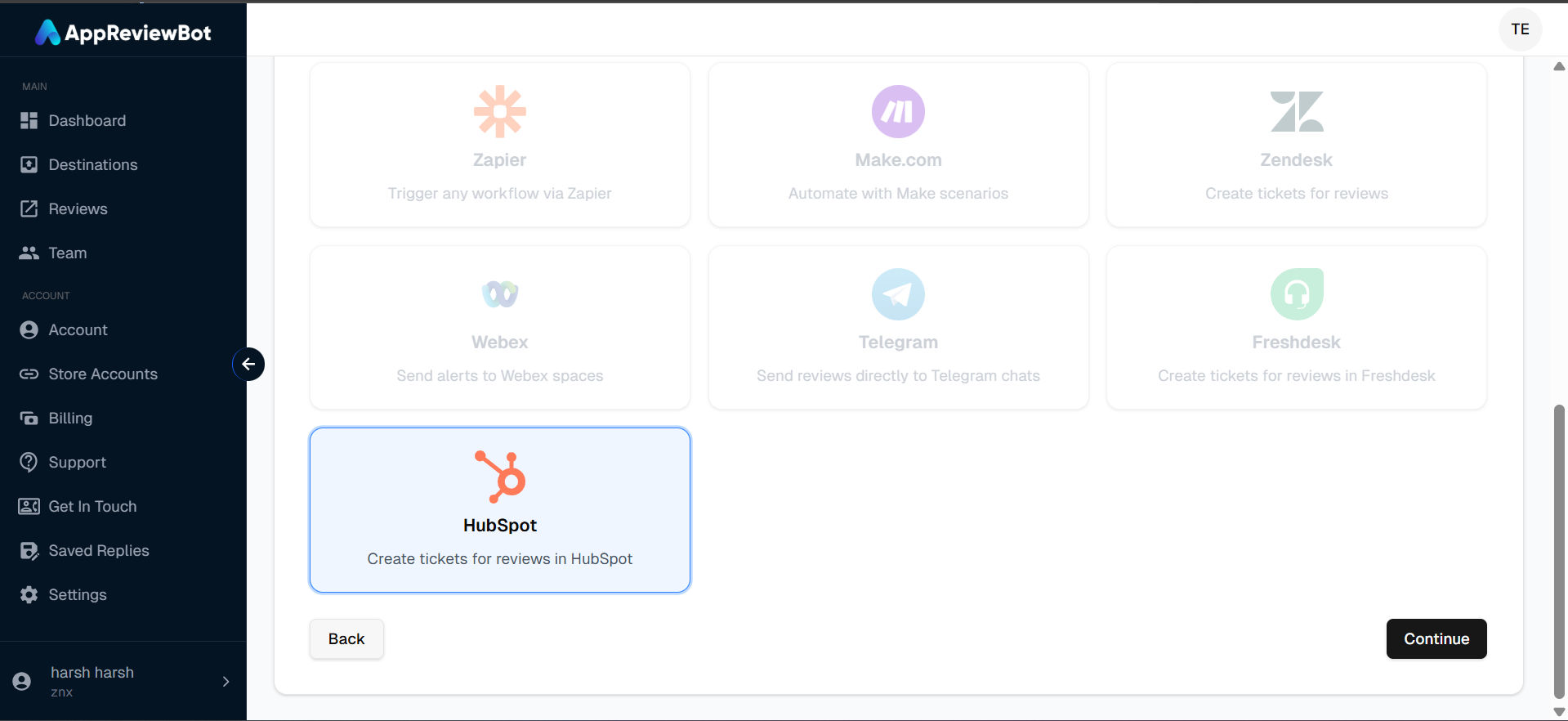Click the scrollbar down arrow
The image size is (1568, 721).
click(1559, 712)
